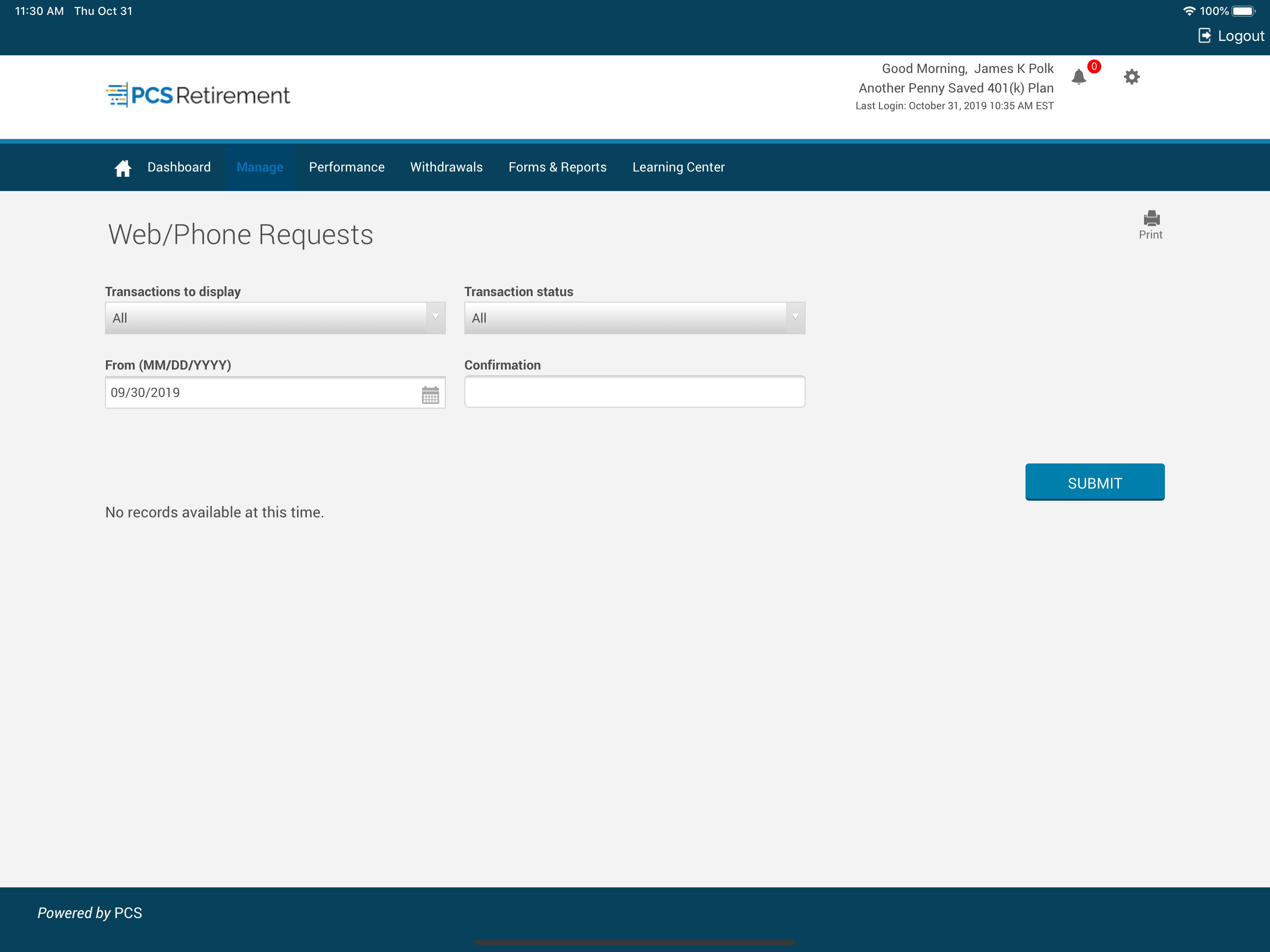Click 'Good Morning, James K Polk' greeting
This screenshot has height=952, width=1270.
pos(967,69)
